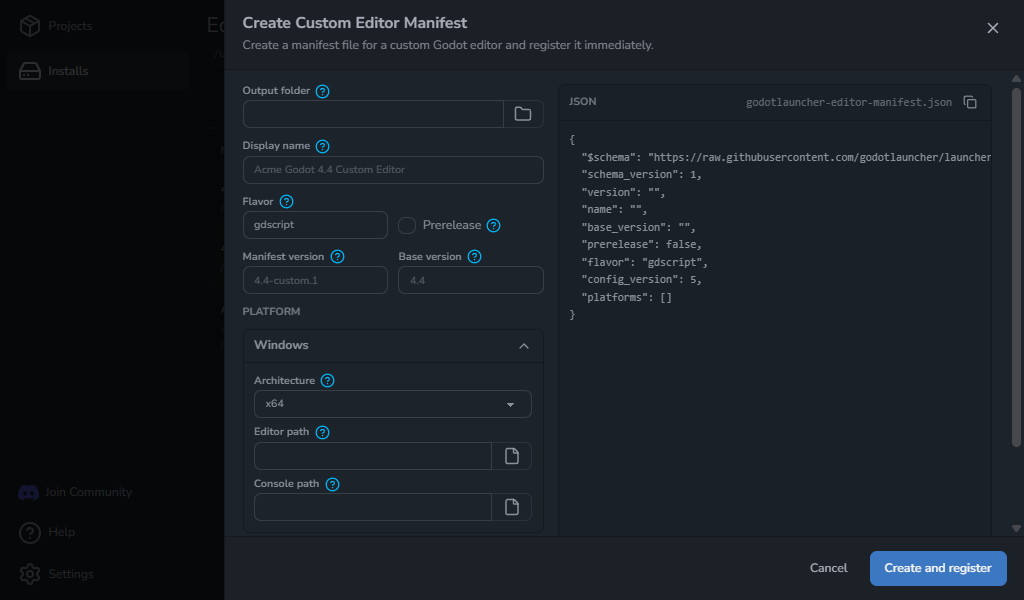Focus the Output folder input field
This screenshot has height=600, width=1024.
point(373,114)
